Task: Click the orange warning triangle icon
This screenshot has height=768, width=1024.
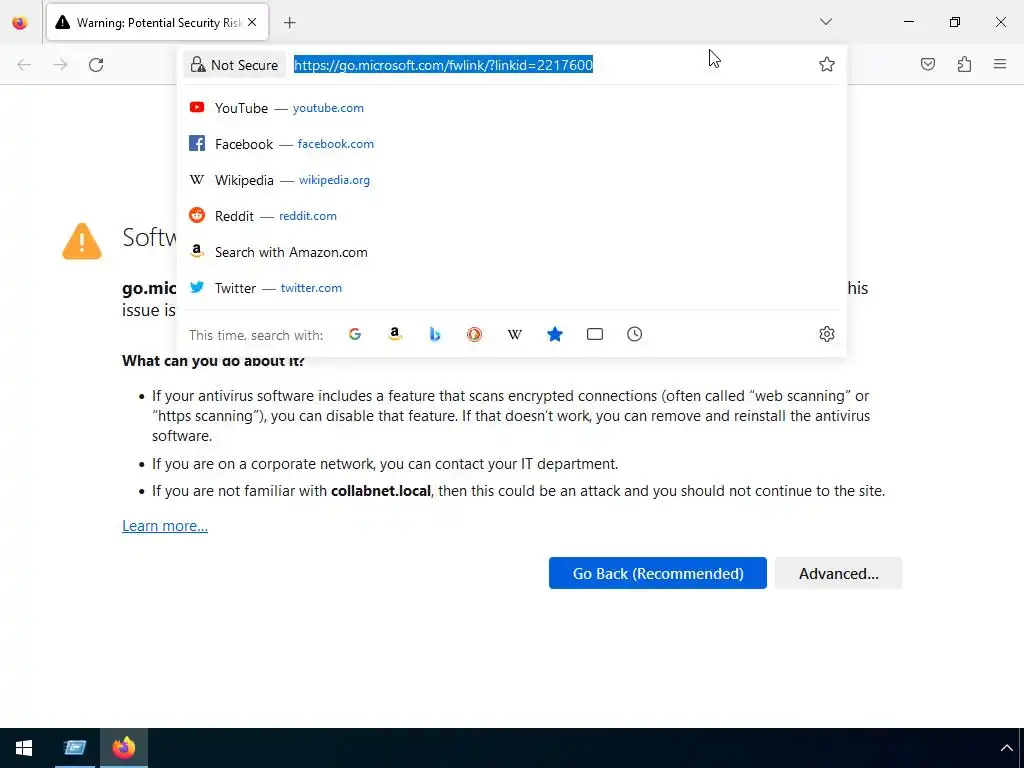Action: [x=82, y=241]
